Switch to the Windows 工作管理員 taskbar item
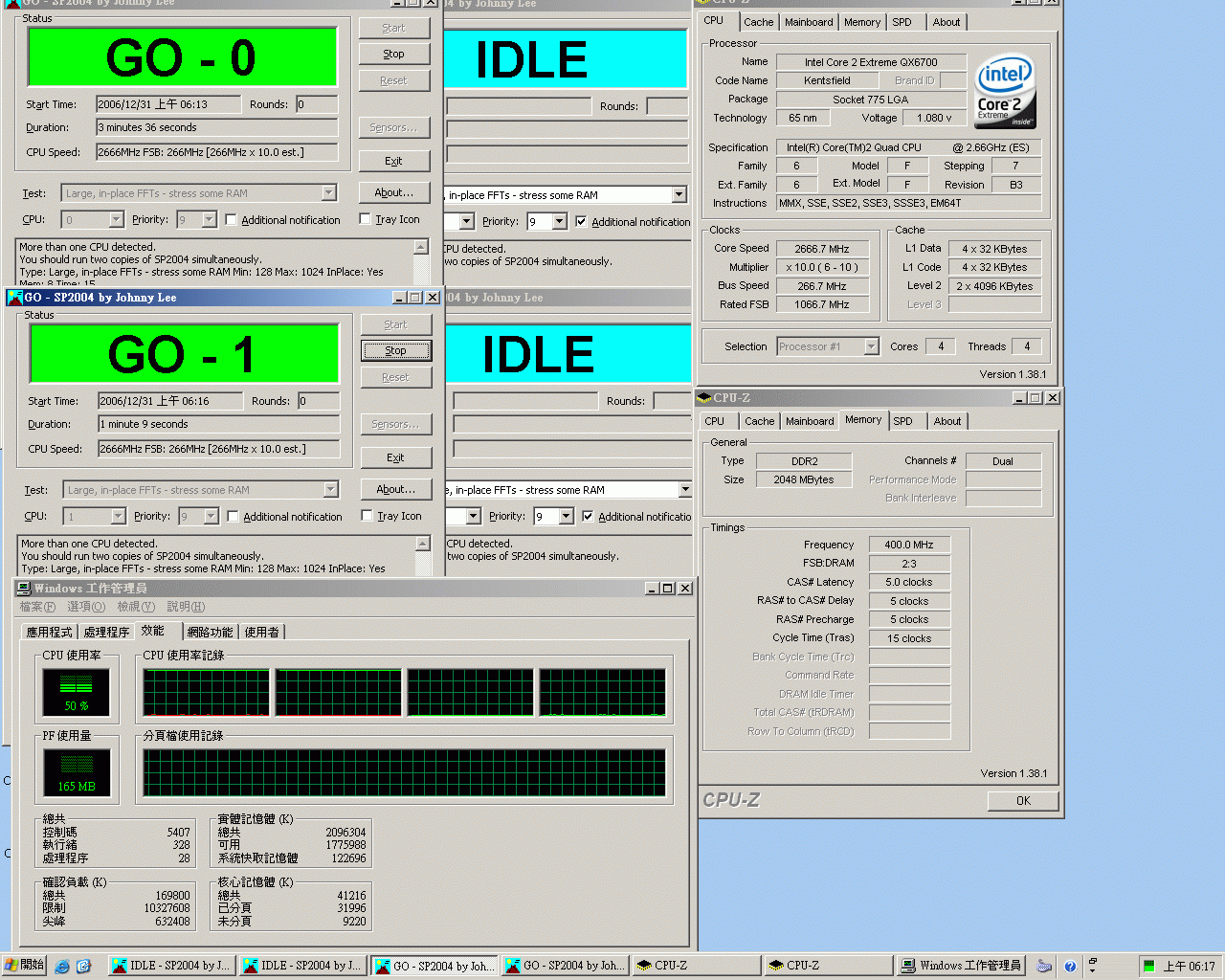This screenshot has height=980, width=1225. pyautogui.click(x=960, y=966)
